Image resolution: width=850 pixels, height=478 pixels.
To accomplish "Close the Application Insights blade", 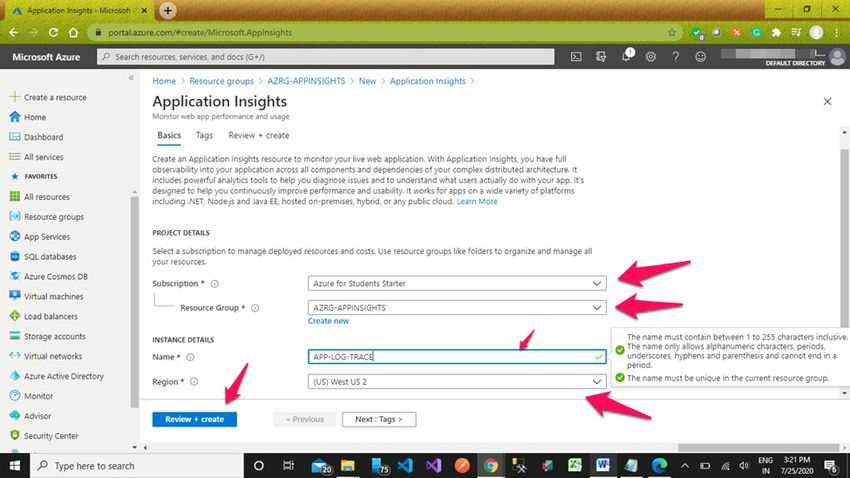I will 827,101.
